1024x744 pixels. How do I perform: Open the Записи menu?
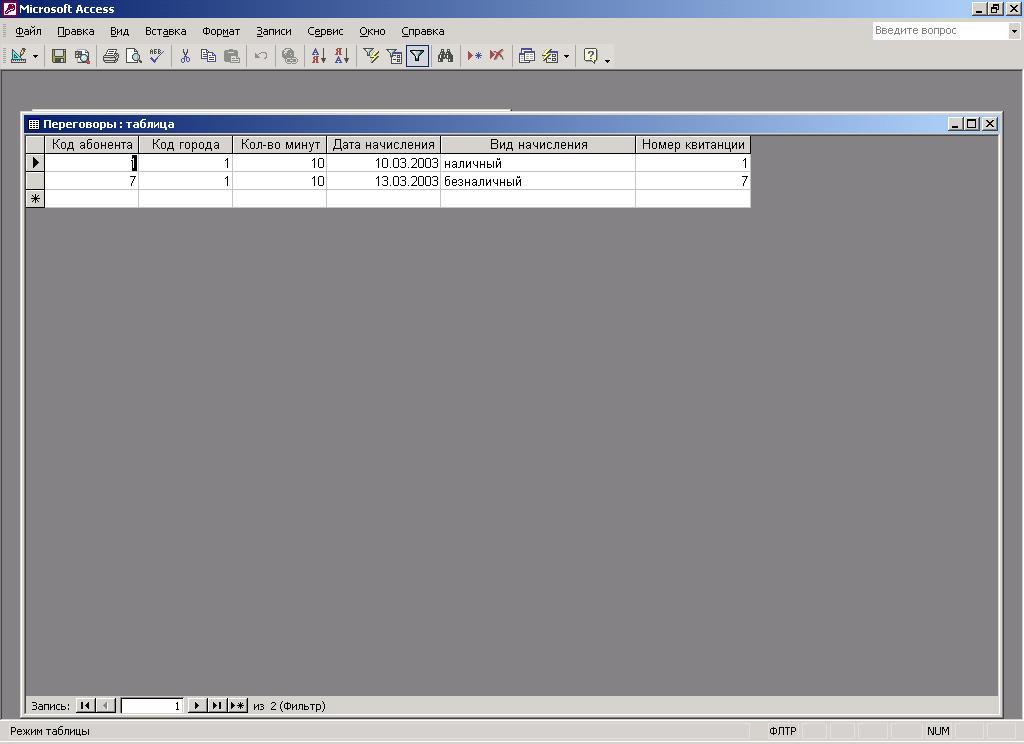[x=274, y=31]
